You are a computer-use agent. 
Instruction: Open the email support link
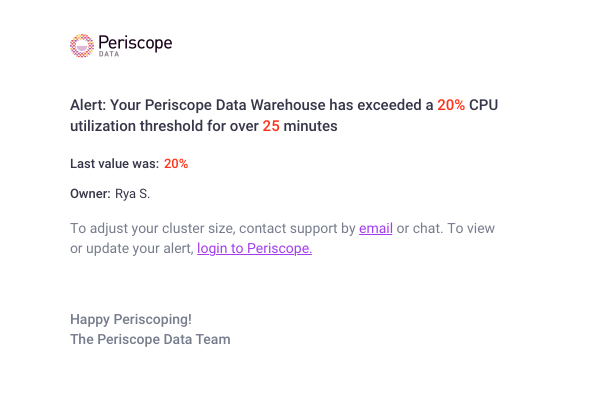375,228
